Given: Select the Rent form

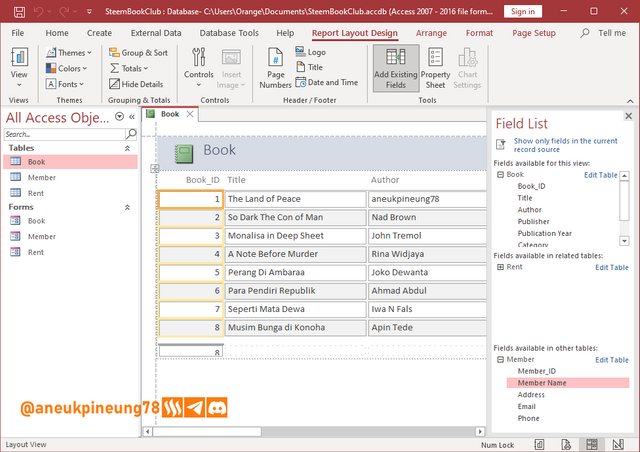Looking at the screenshot, I should pos(70,252).
